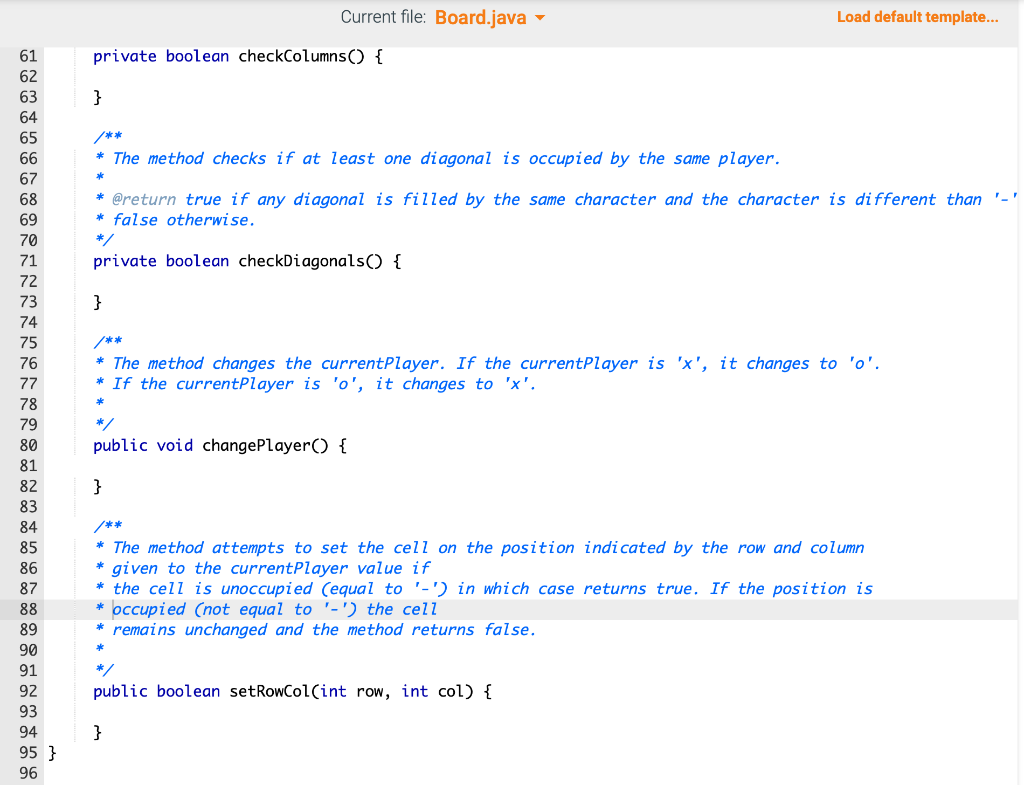Click the Load default template link

tap(917, 17)
